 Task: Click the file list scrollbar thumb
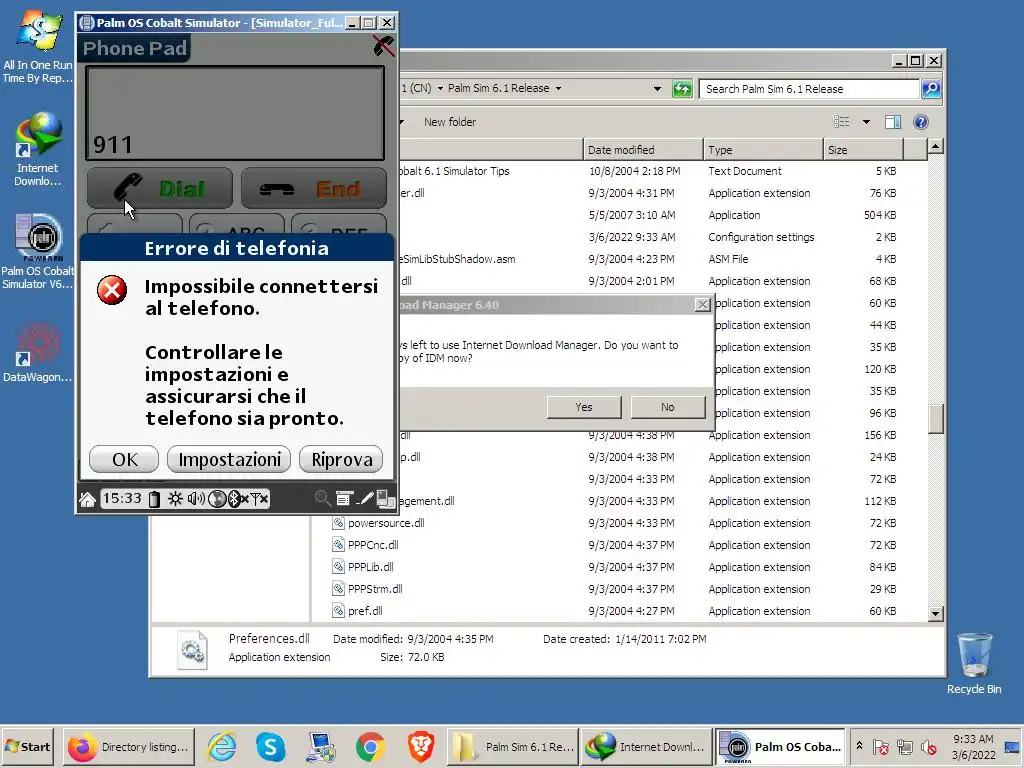(935, 419)
